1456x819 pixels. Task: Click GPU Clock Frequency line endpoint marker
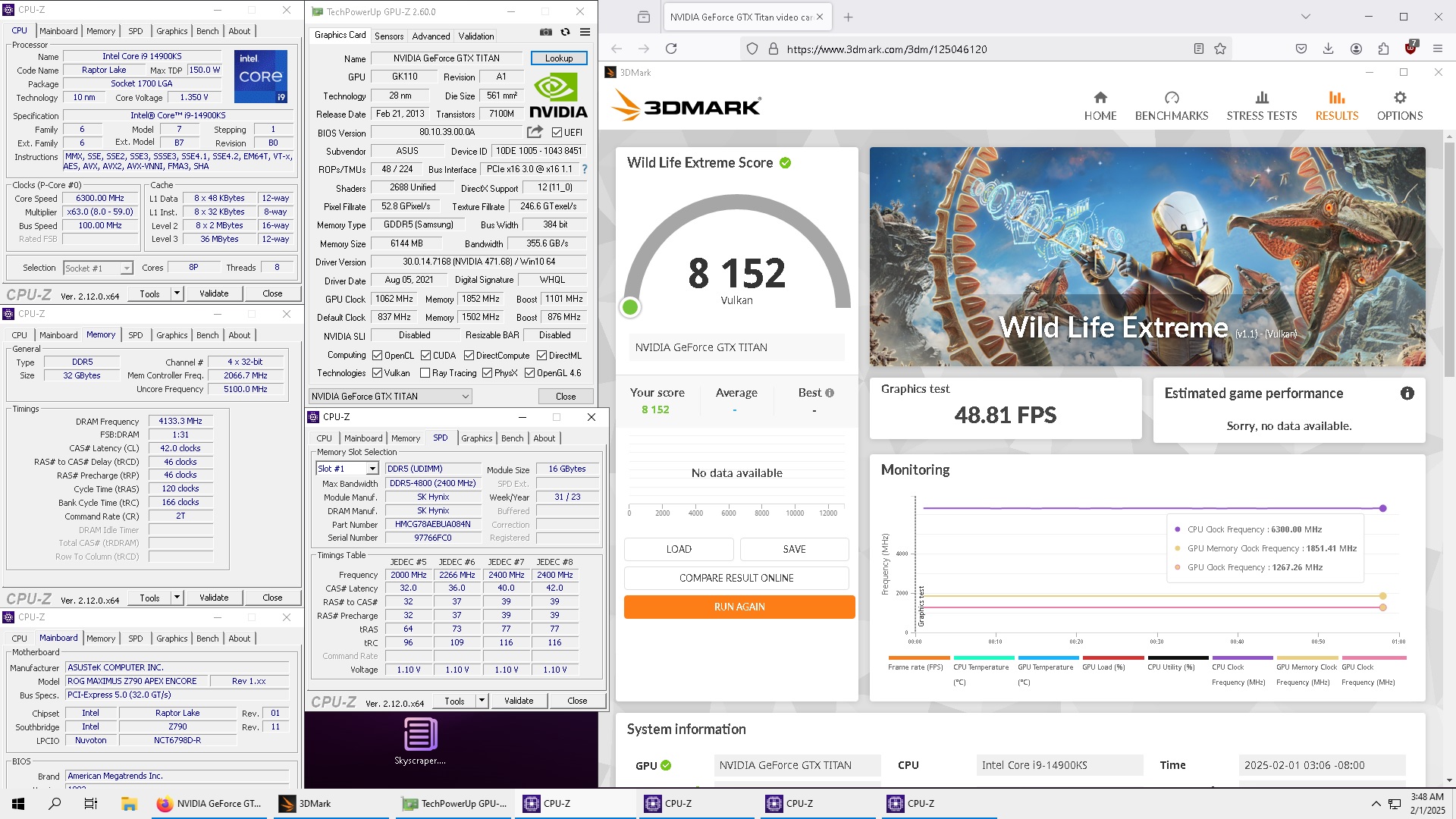pos(1383,607)
